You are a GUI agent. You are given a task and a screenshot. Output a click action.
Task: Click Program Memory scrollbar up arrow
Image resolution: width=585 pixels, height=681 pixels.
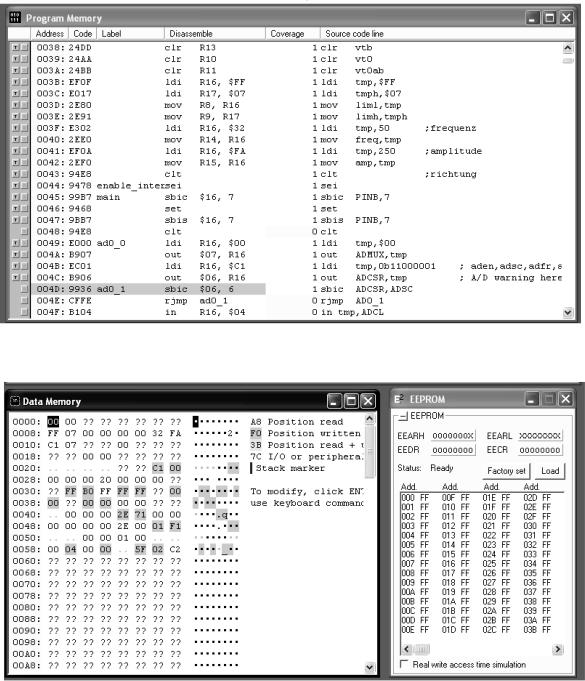click(568, 48)
